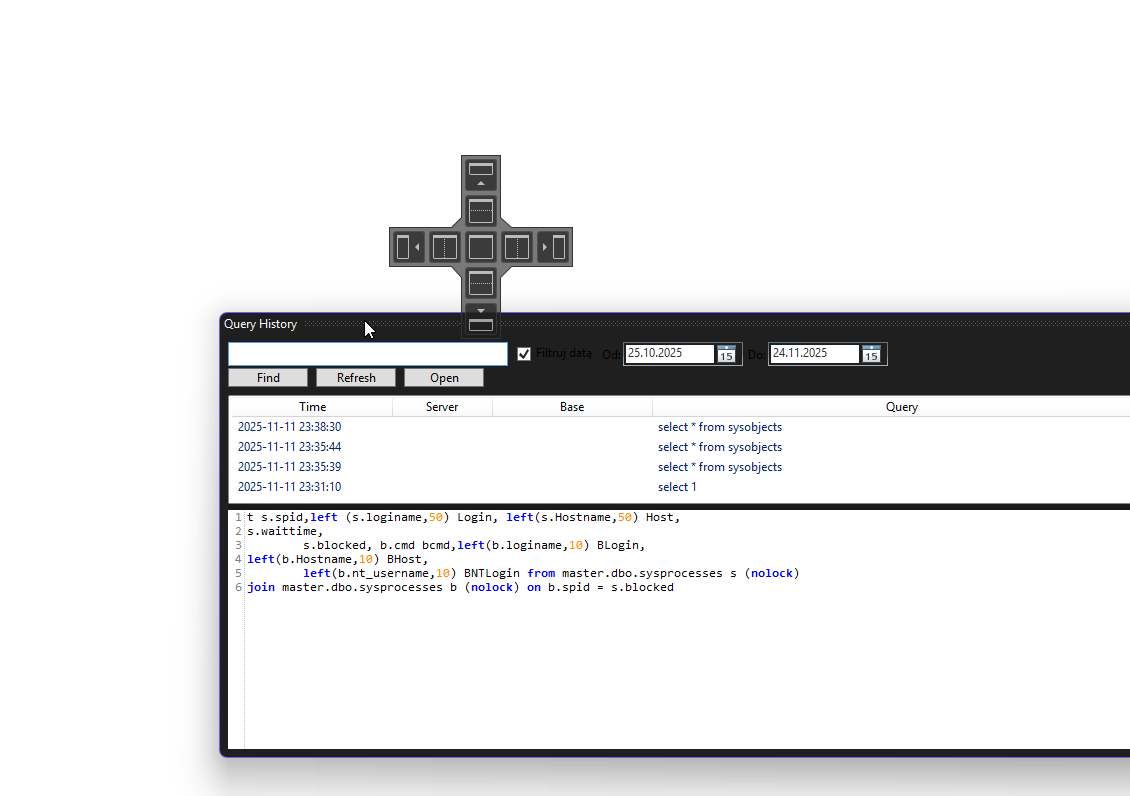This screenshot has width=1130, height=796.
Task: Click the inner dock-right split guide icon
Action: pyautogui.click(x=517, y=247)
